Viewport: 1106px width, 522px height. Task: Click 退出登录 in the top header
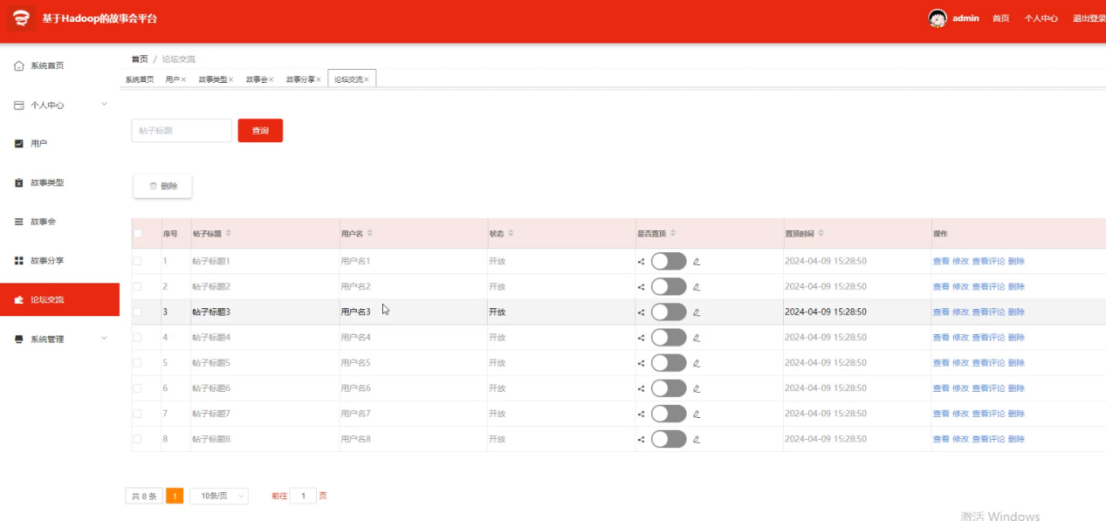[1089, 19]
